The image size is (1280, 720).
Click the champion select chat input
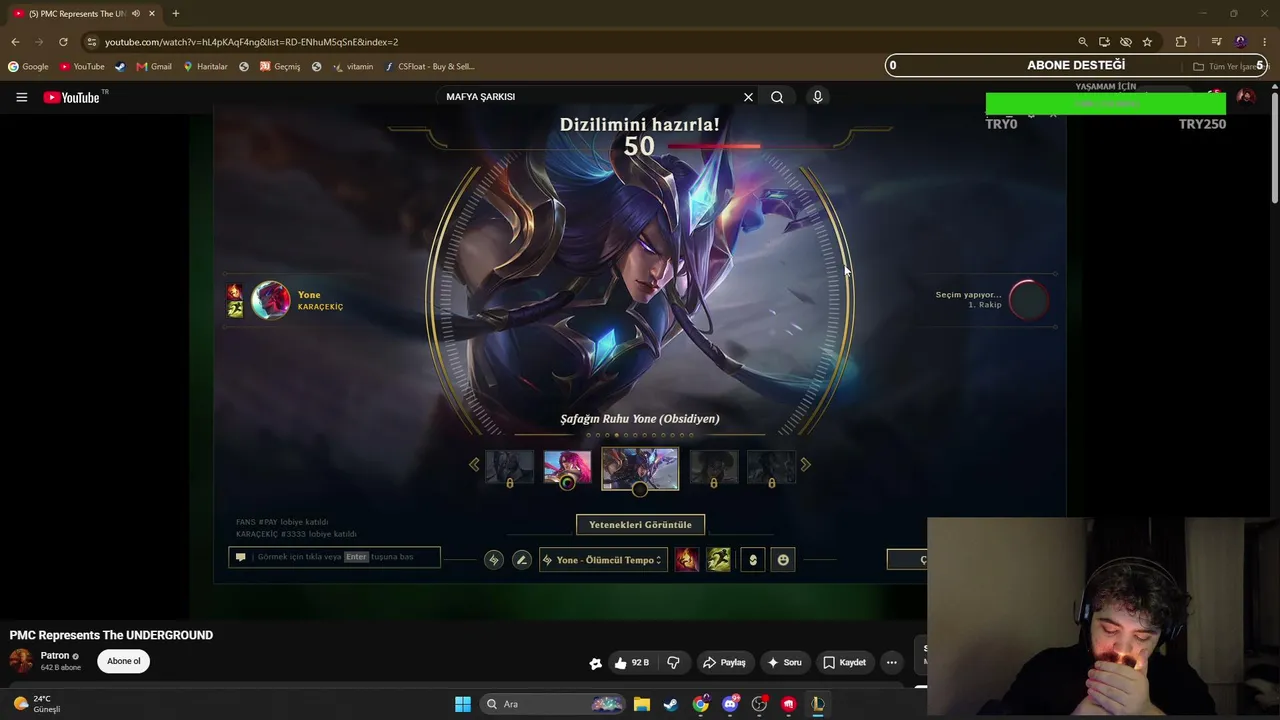click(x=334, y=557)
